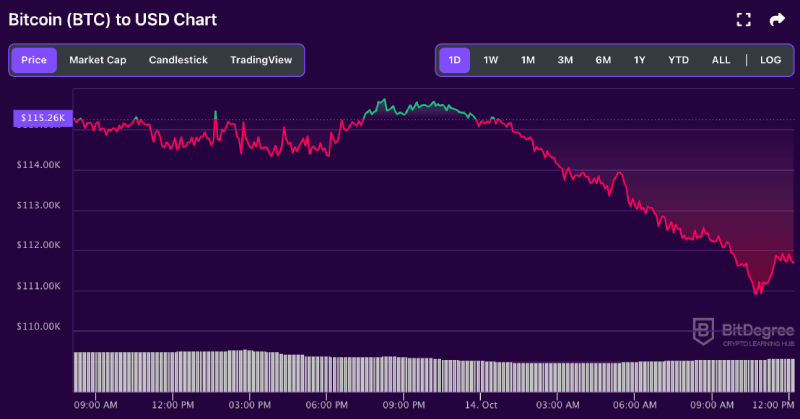Choose the 1W time range
This screenshot has width=800, height=419.
point(491,60)
